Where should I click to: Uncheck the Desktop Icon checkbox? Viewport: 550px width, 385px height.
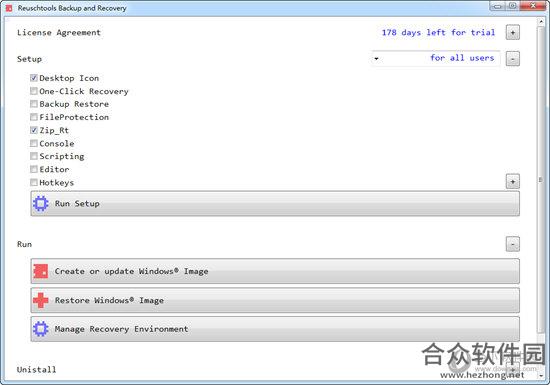34,78
